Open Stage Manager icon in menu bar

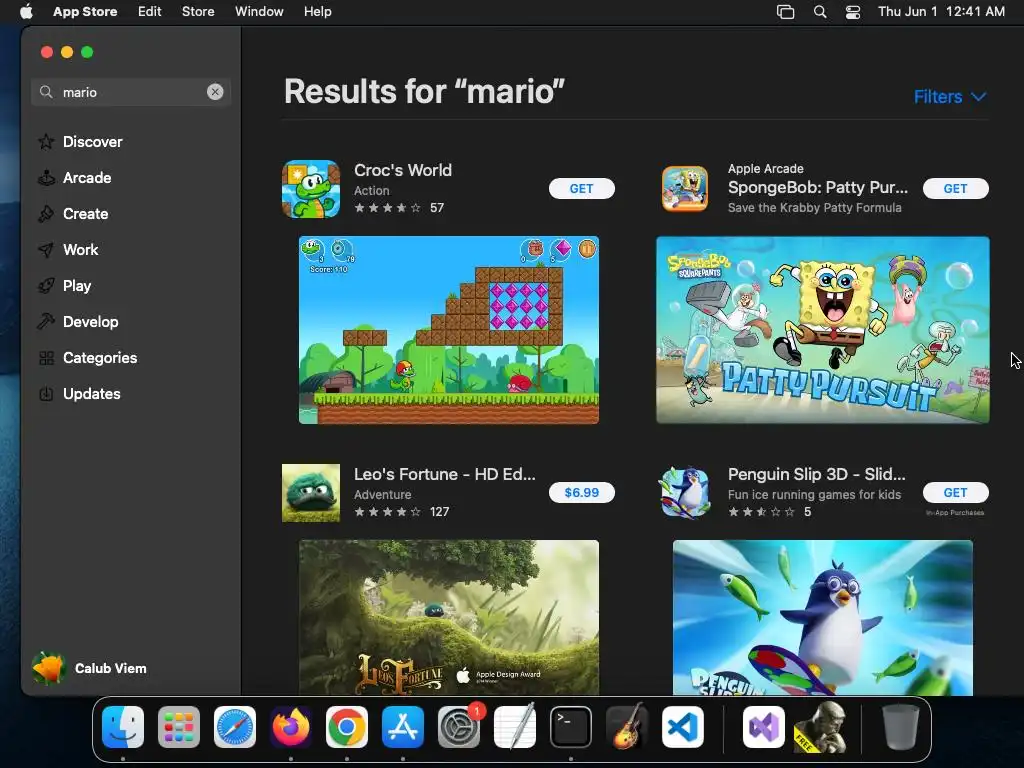tap(786, 12)
